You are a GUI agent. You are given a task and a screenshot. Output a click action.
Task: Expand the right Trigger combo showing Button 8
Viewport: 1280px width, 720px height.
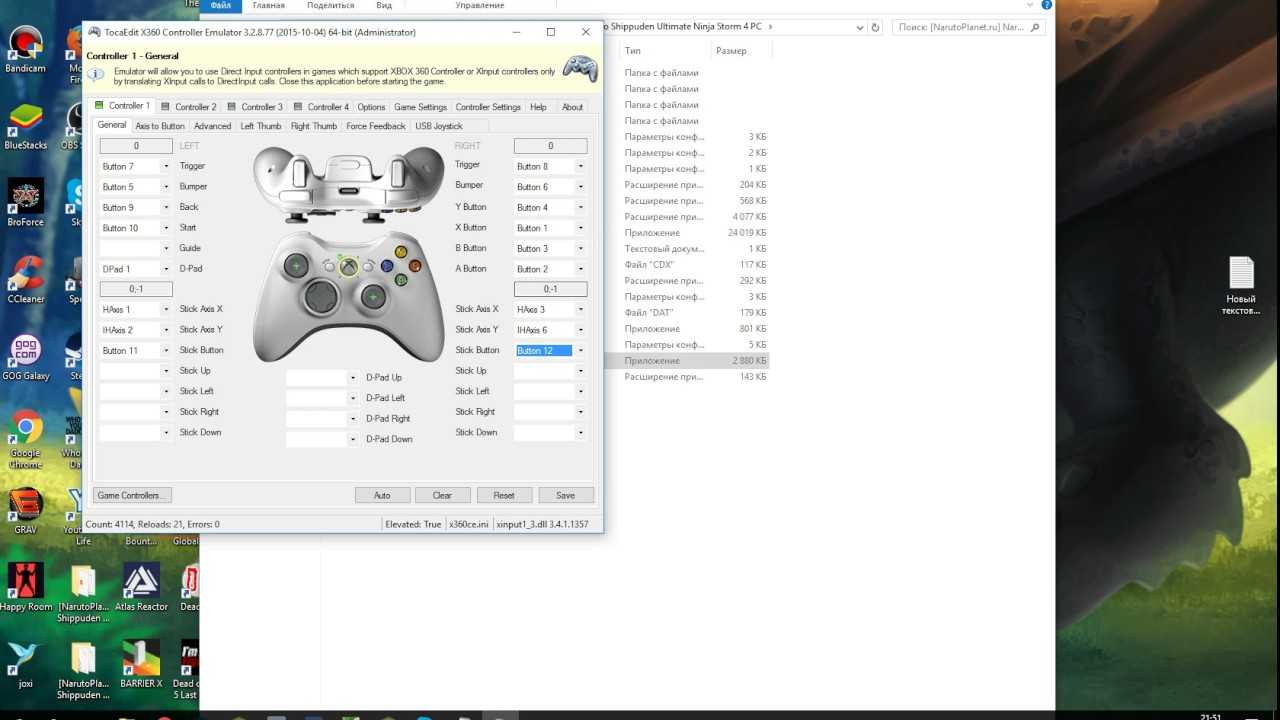[581, 166]
